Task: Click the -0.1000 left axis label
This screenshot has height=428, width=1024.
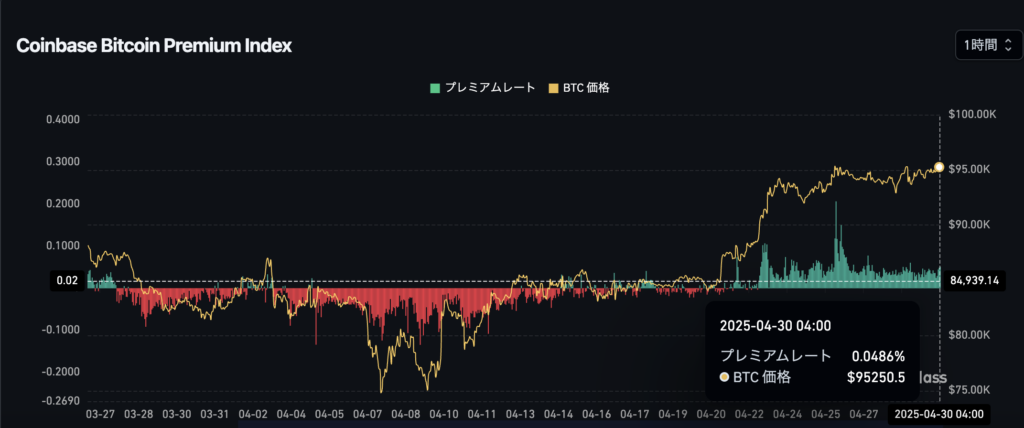Action: pos(61,330)
